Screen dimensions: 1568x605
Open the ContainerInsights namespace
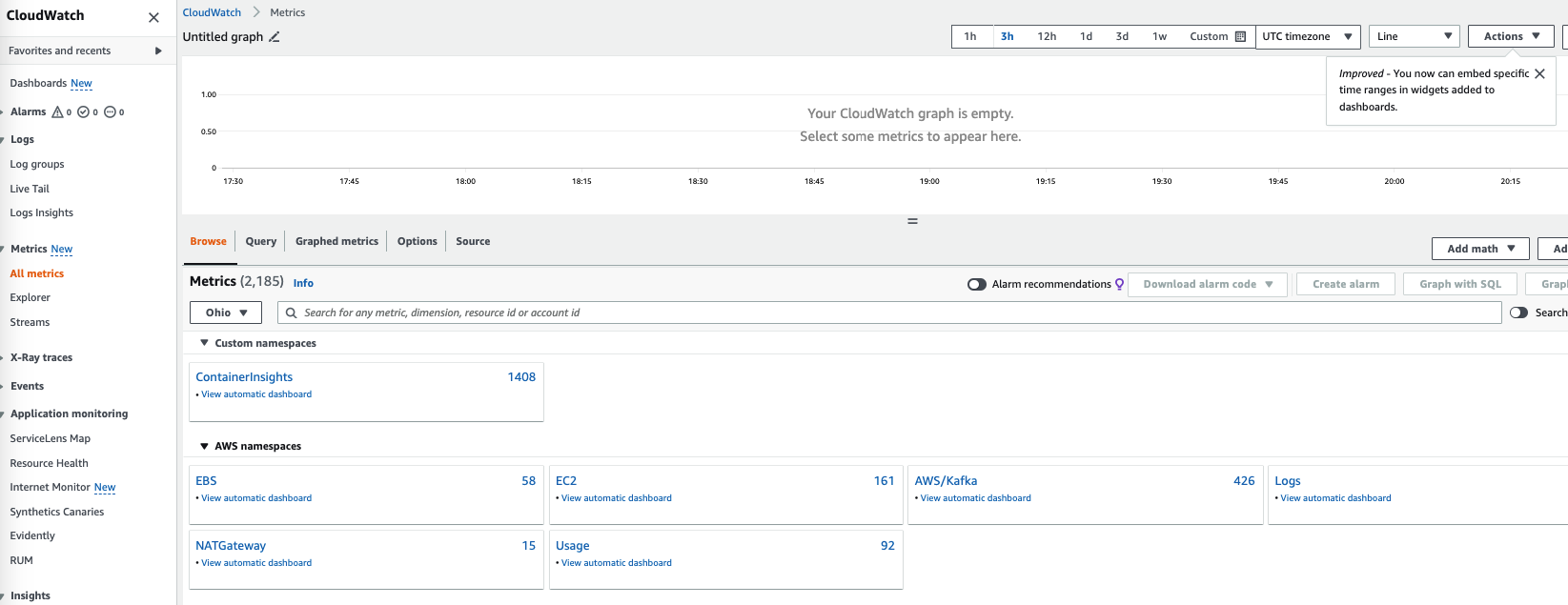(244, 377)
